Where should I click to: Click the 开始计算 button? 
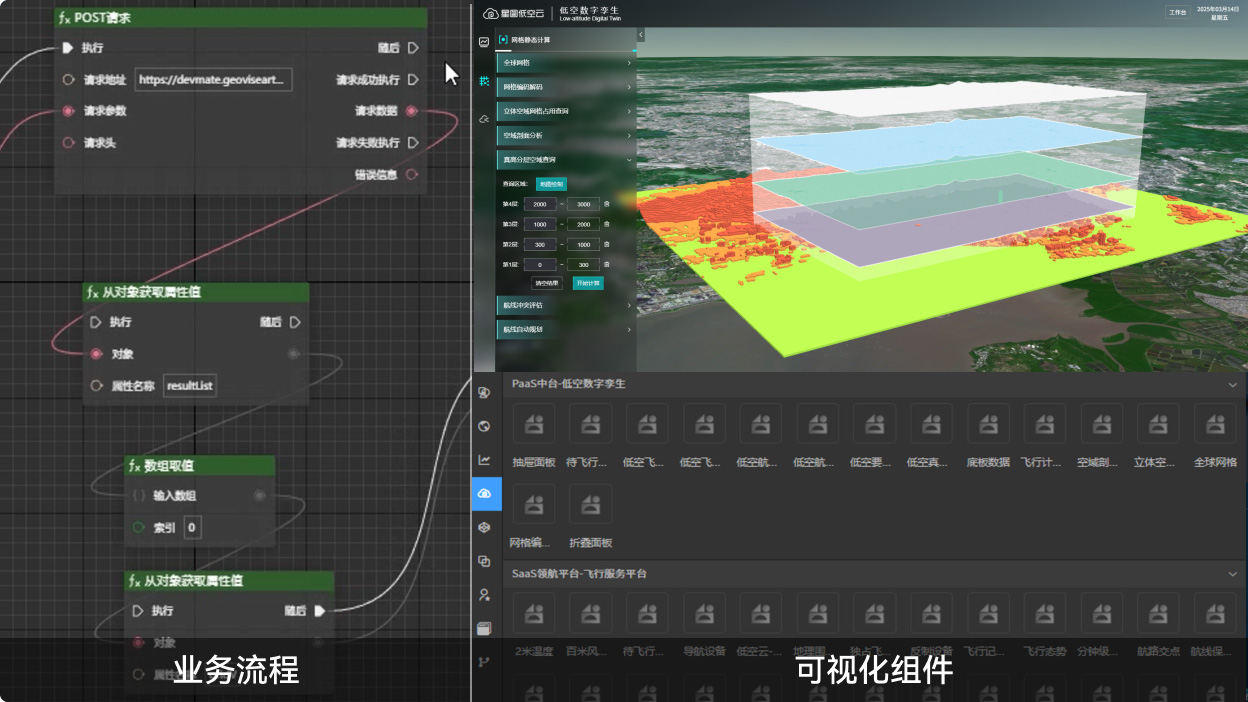588,283
